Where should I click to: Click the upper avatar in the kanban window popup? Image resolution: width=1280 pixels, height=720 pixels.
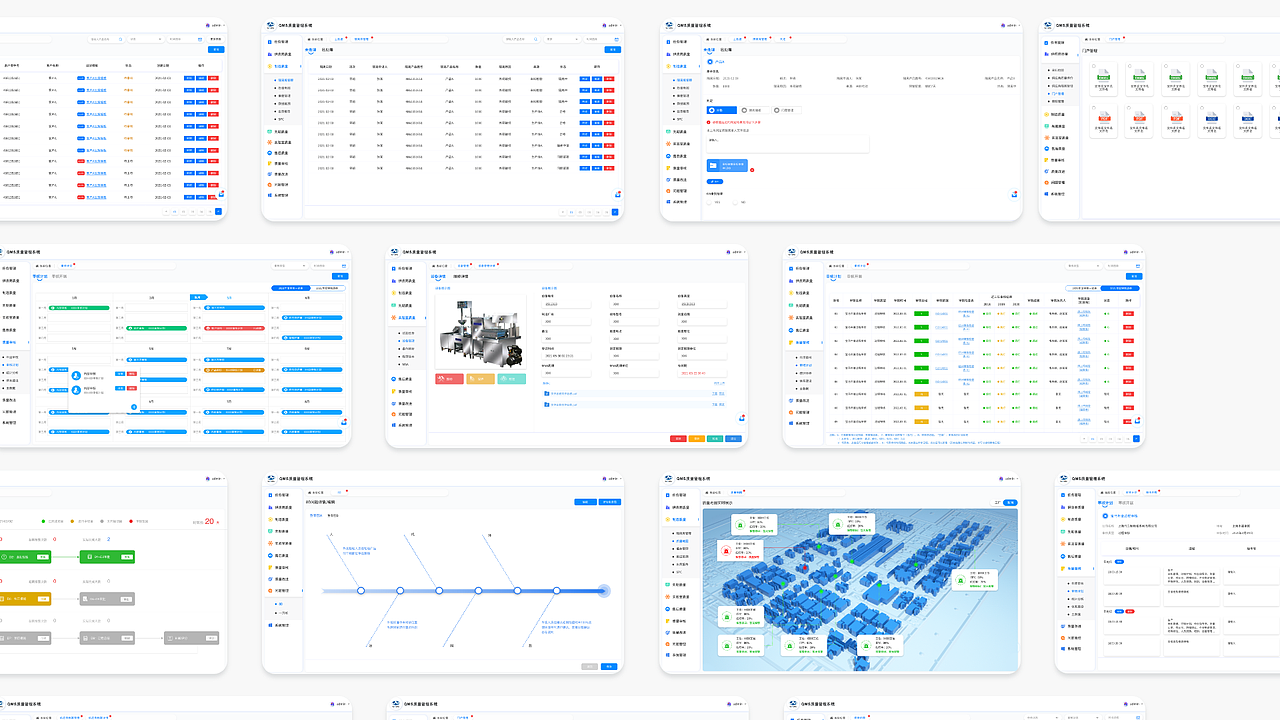pyautogui.click(x=76, y=375)
